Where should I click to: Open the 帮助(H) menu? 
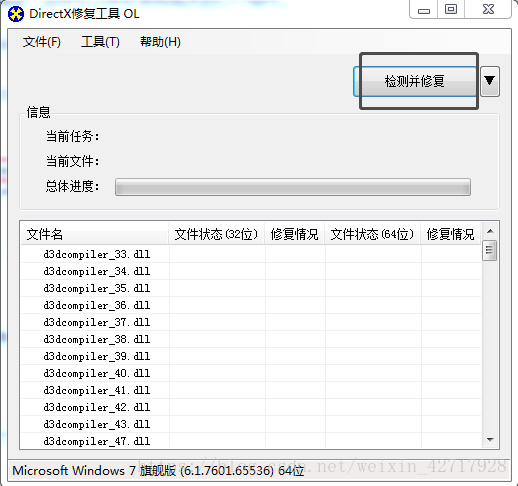(160, 42)
